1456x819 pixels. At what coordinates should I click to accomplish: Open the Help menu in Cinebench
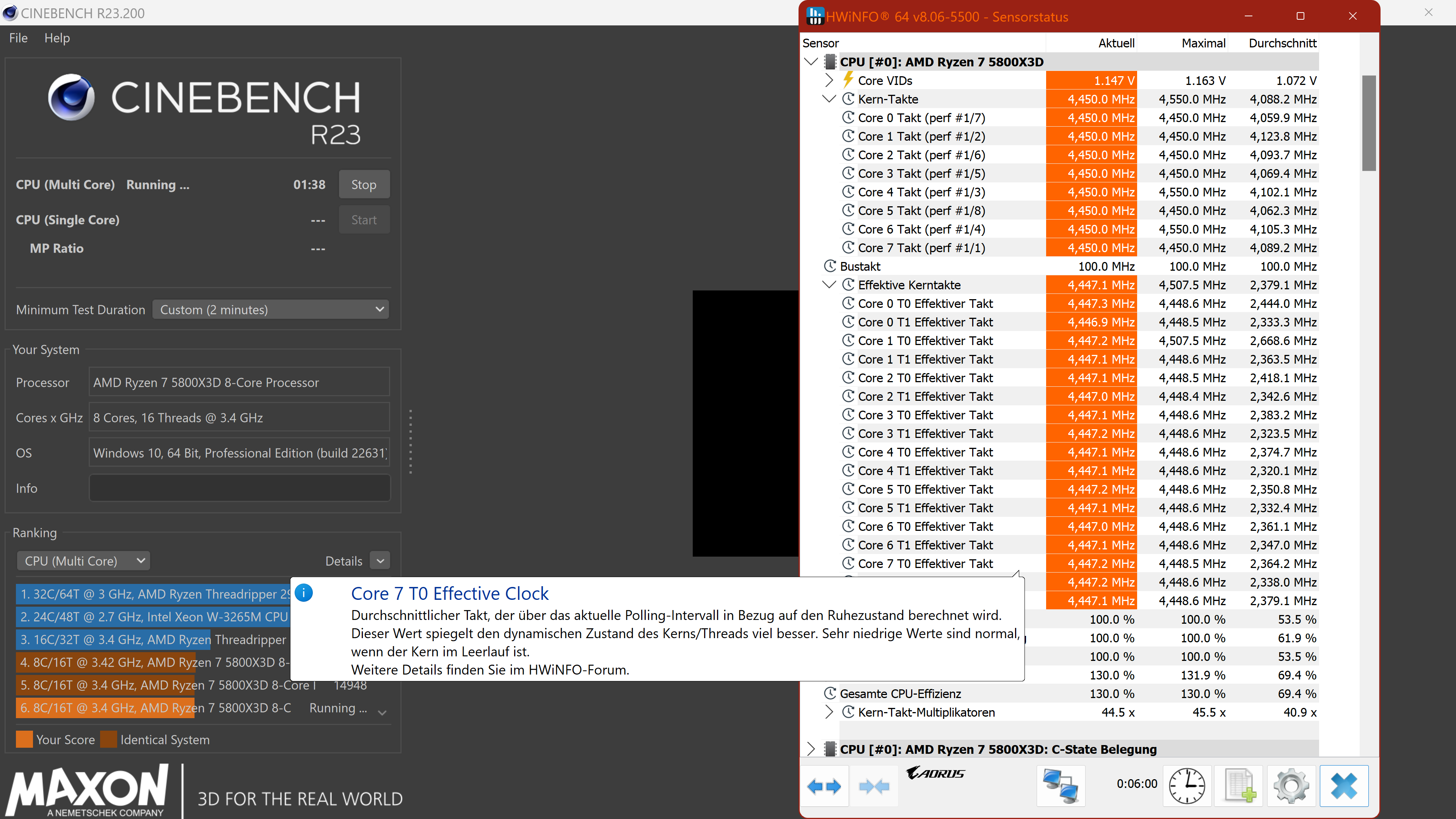click(x=57, y=38)
